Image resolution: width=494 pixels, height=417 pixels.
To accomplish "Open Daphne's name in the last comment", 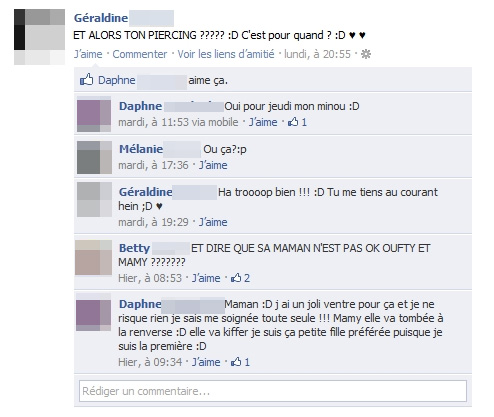I will click(140, 304).
